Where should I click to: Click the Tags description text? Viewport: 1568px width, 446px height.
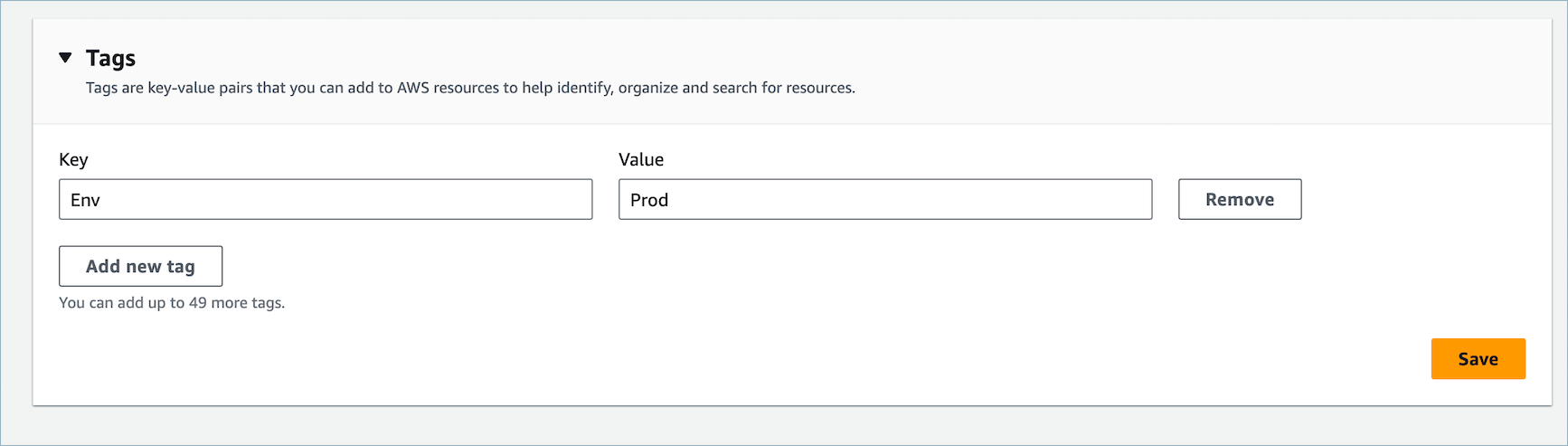point(470,88)
